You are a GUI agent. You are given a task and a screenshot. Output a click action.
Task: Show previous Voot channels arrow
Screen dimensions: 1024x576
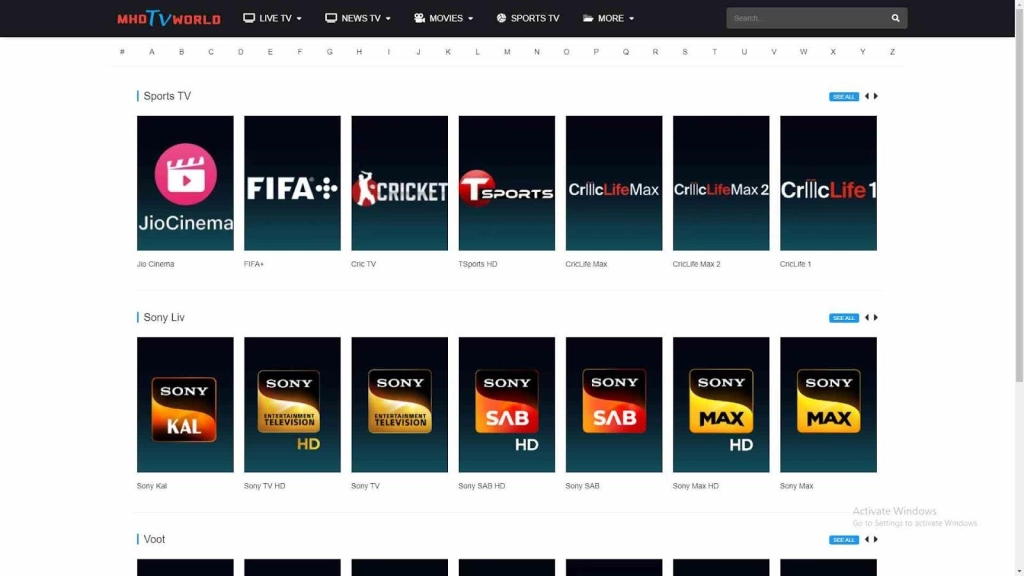click(867, 539)
